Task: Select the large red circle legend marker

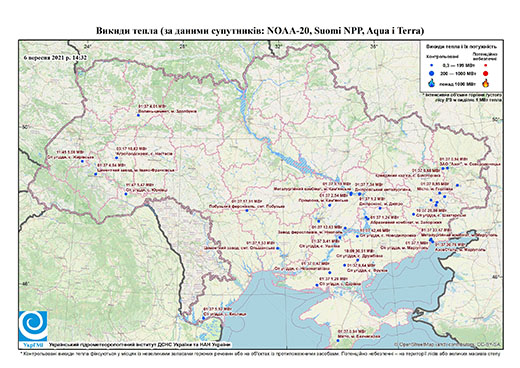Action: pyautogui.click(x=486, y=73)
